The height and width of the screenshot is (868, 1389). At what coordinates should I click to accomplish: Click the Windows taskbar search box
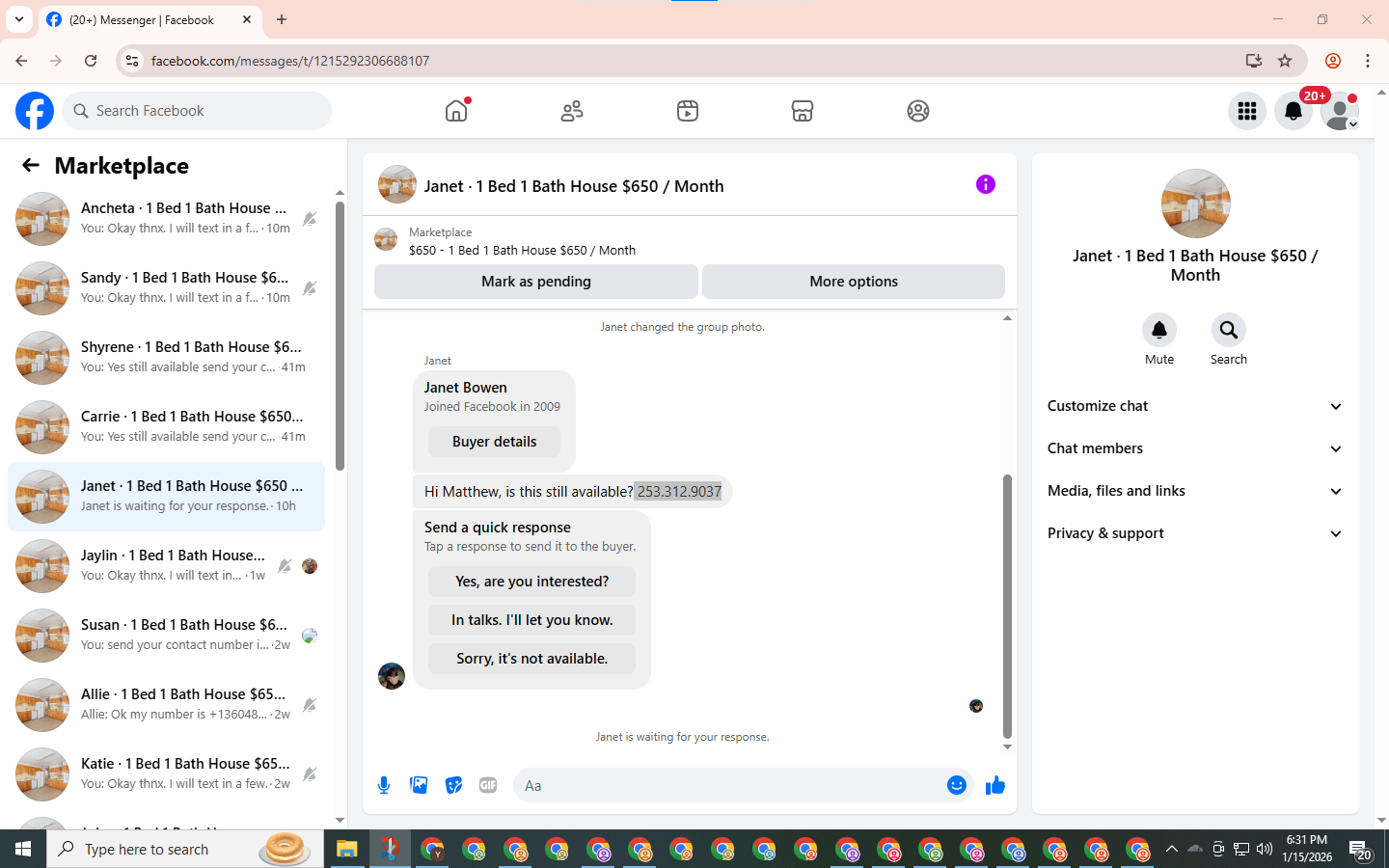pyautogui.click(x=185, y=849)
